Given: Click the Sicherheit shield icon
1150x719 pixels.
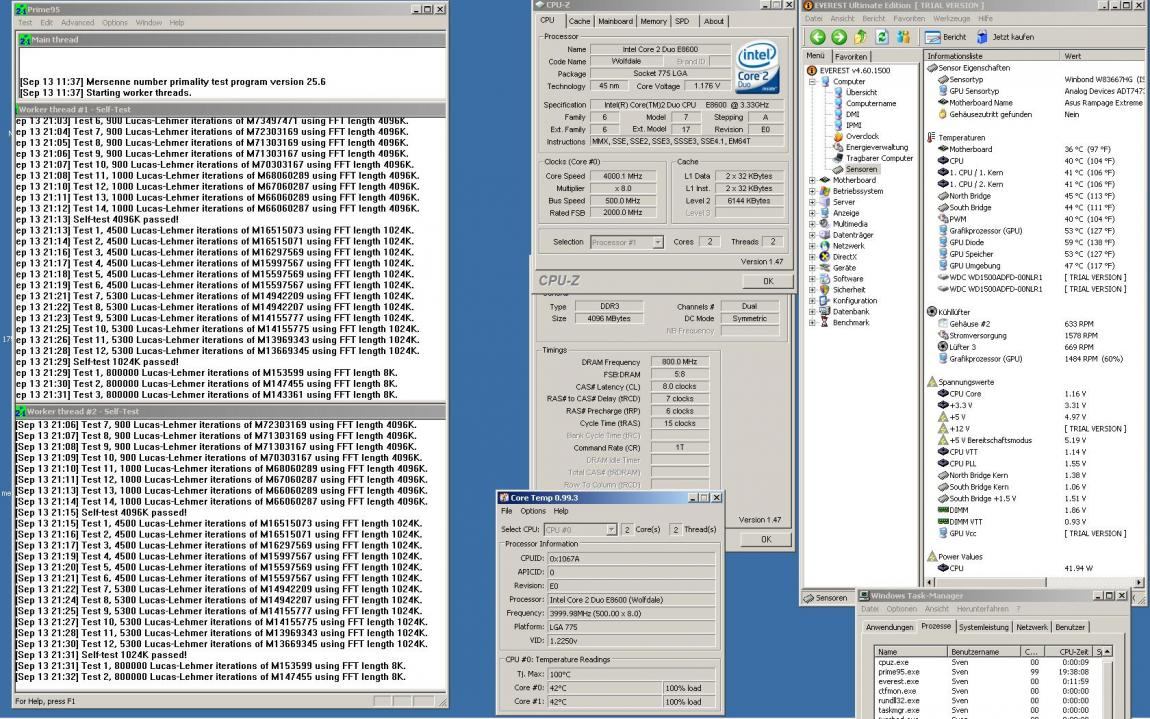Looking at the screenshot, I should coord(824,290).
